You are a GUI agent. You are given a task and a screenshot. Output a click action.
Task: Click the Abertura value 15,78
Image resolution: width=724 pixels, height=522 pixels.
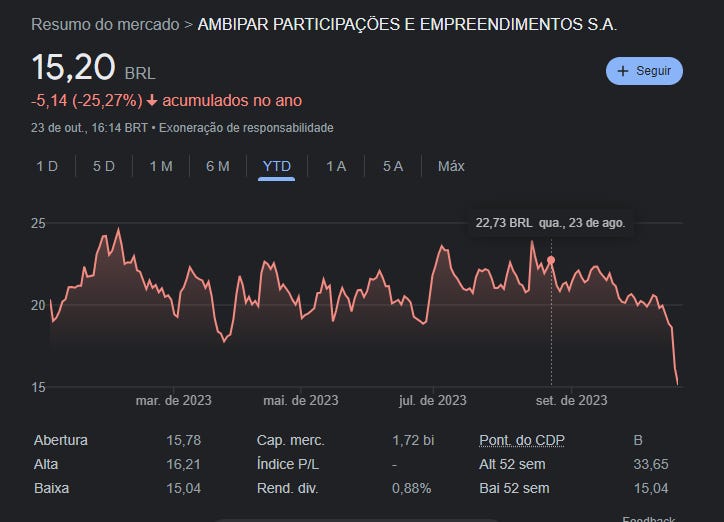[x=184, y=440]
